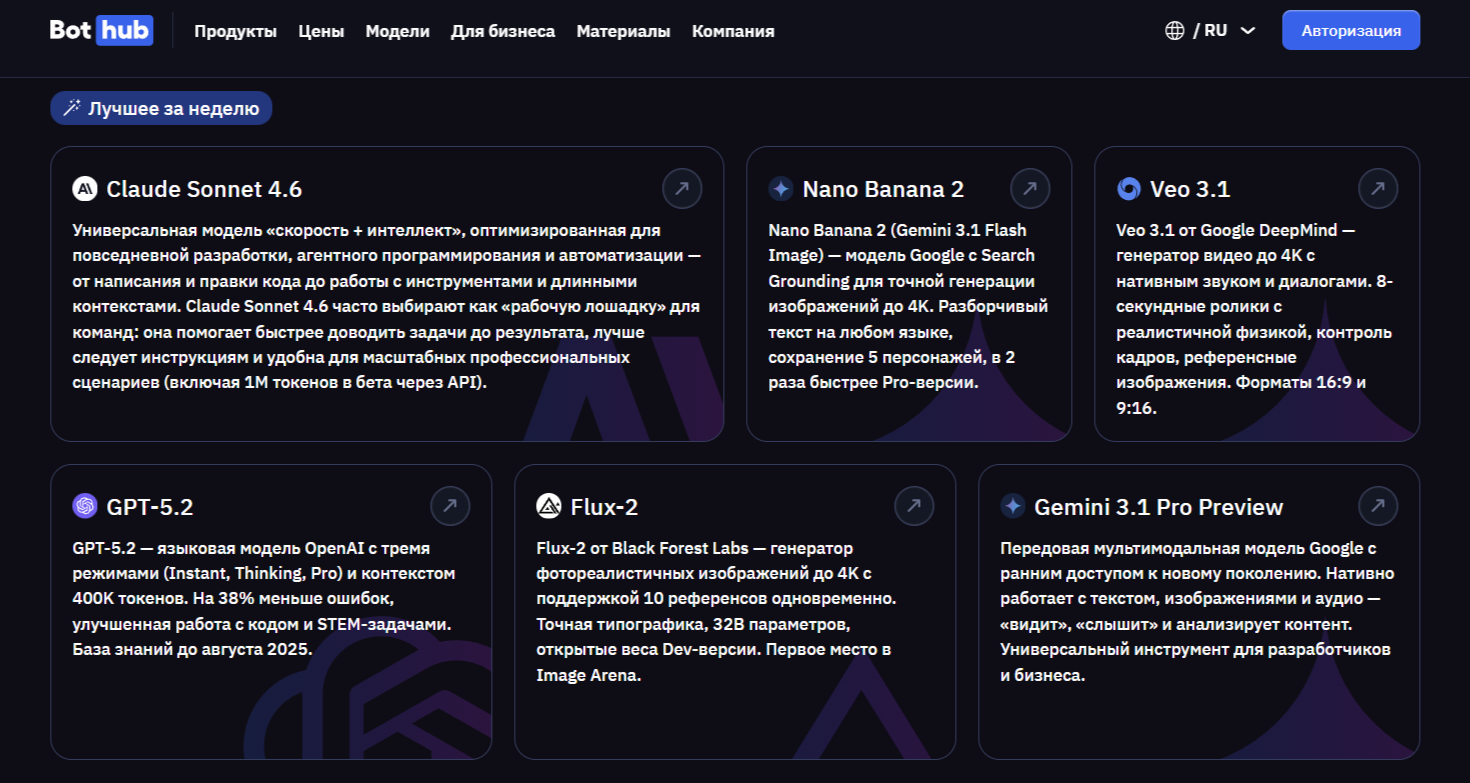Click the external-link arrow on the Veo 3.1 card
Image resolution: width=1470 pixels, height=783 pixels.
pos(1379,188)
